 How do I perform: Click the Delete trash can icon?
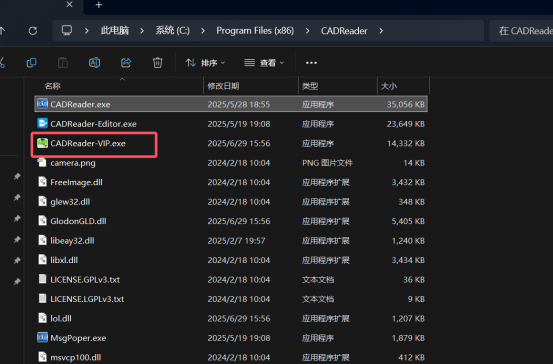pos(157,63)
